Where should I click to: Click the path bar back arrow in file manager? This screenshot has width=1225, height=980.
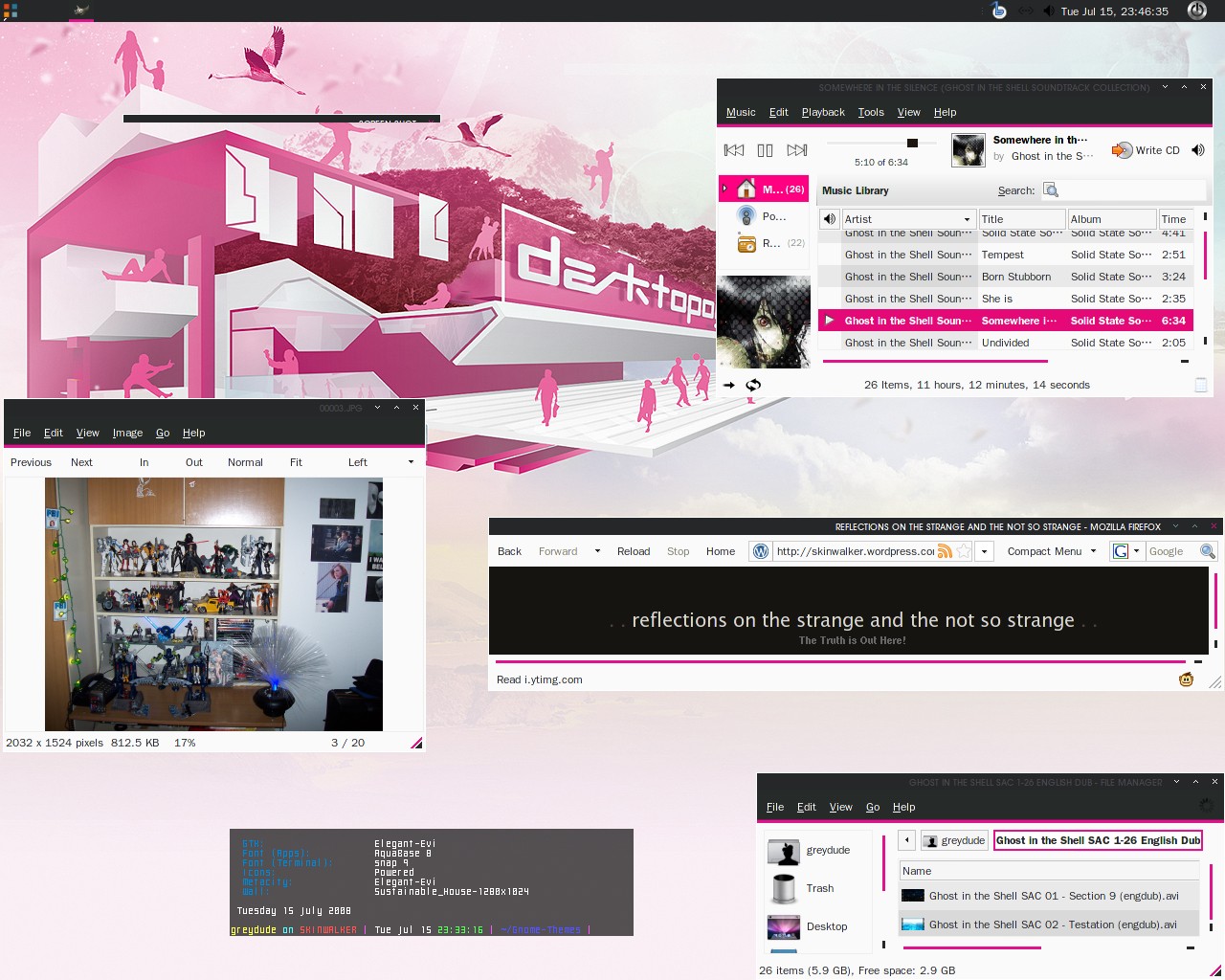coord(907,840)
